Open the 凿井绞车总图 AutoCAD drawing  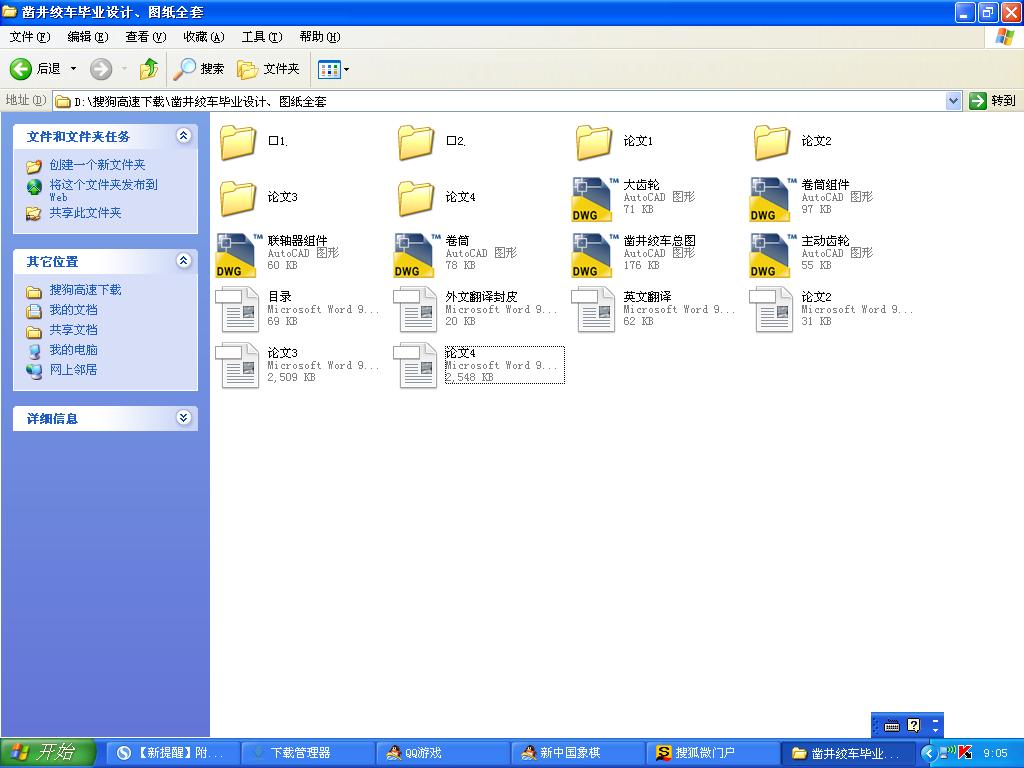click(x=591, y=253)
